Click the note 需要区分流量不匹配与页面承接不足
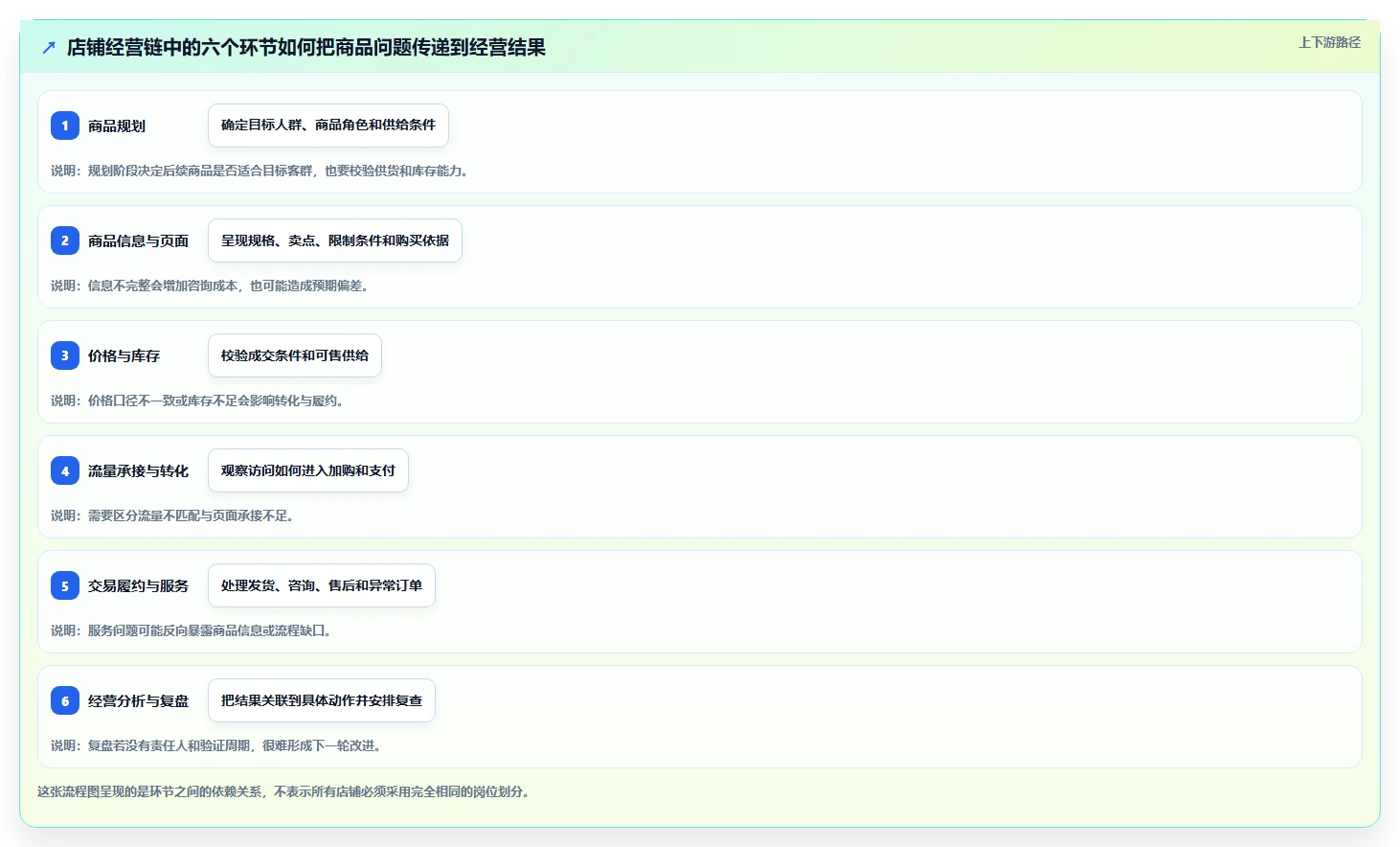Screen dimensions: 1400x847 tap(172, 515)
